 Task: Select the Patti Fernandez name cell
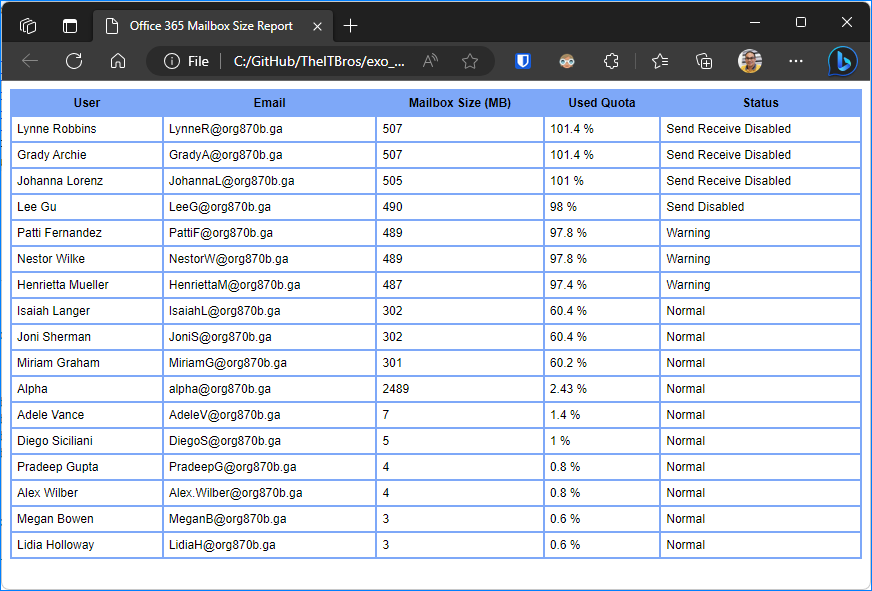[x=87, y=233]
